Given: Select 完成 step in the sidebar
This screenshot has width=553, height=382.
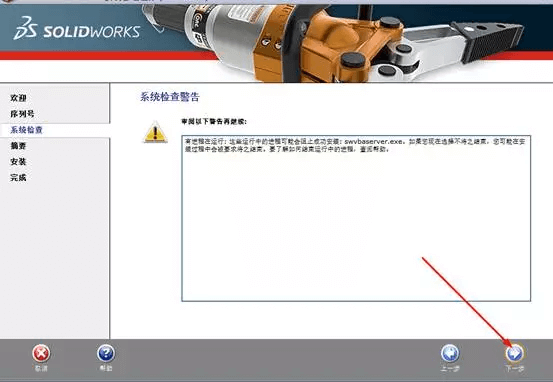Looking at the screenshot, I should click(18, 177).
